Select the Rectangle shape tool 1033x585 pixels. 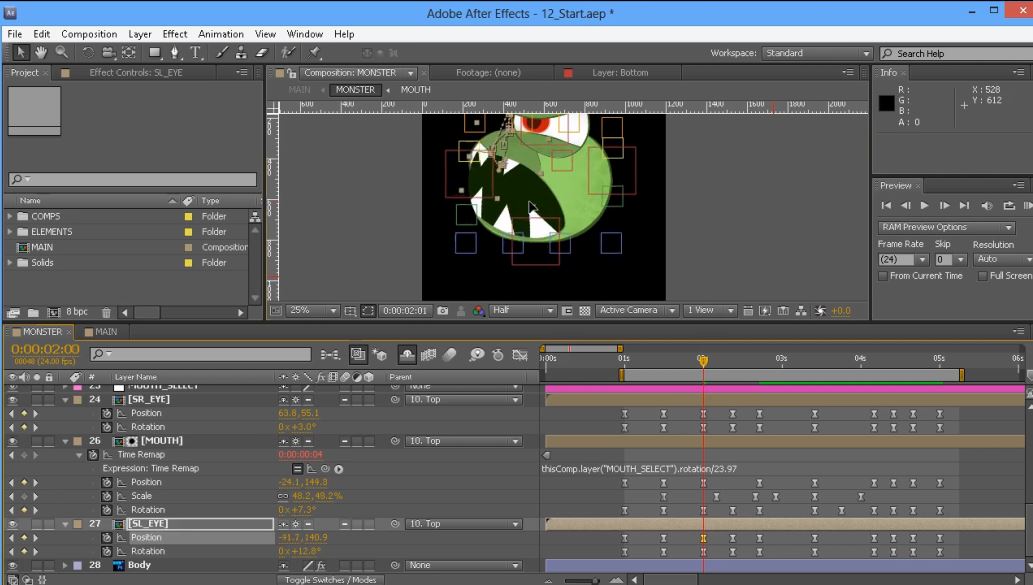(155, 53)
